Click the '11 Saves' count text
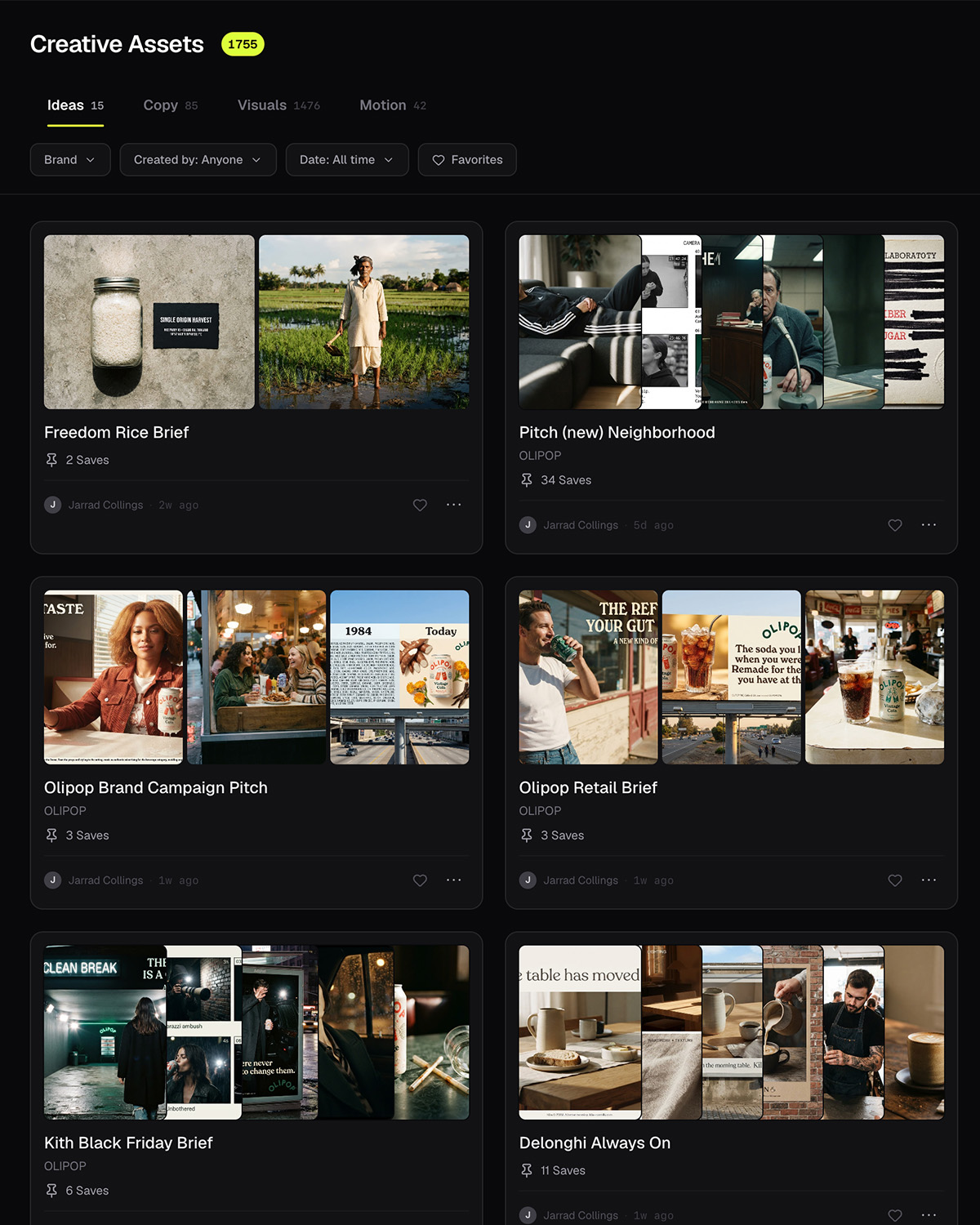This screenshot has height=1225, width=980. coord(563,1170)
